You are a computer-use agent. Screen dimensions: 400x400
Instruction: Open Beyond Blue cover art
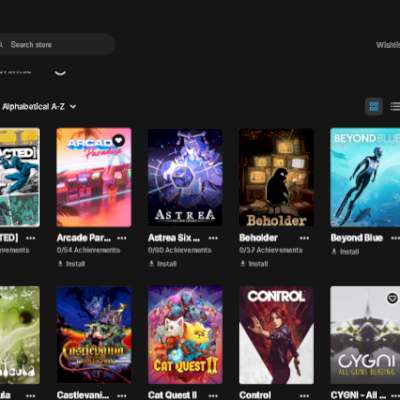(x=365, y=177)
